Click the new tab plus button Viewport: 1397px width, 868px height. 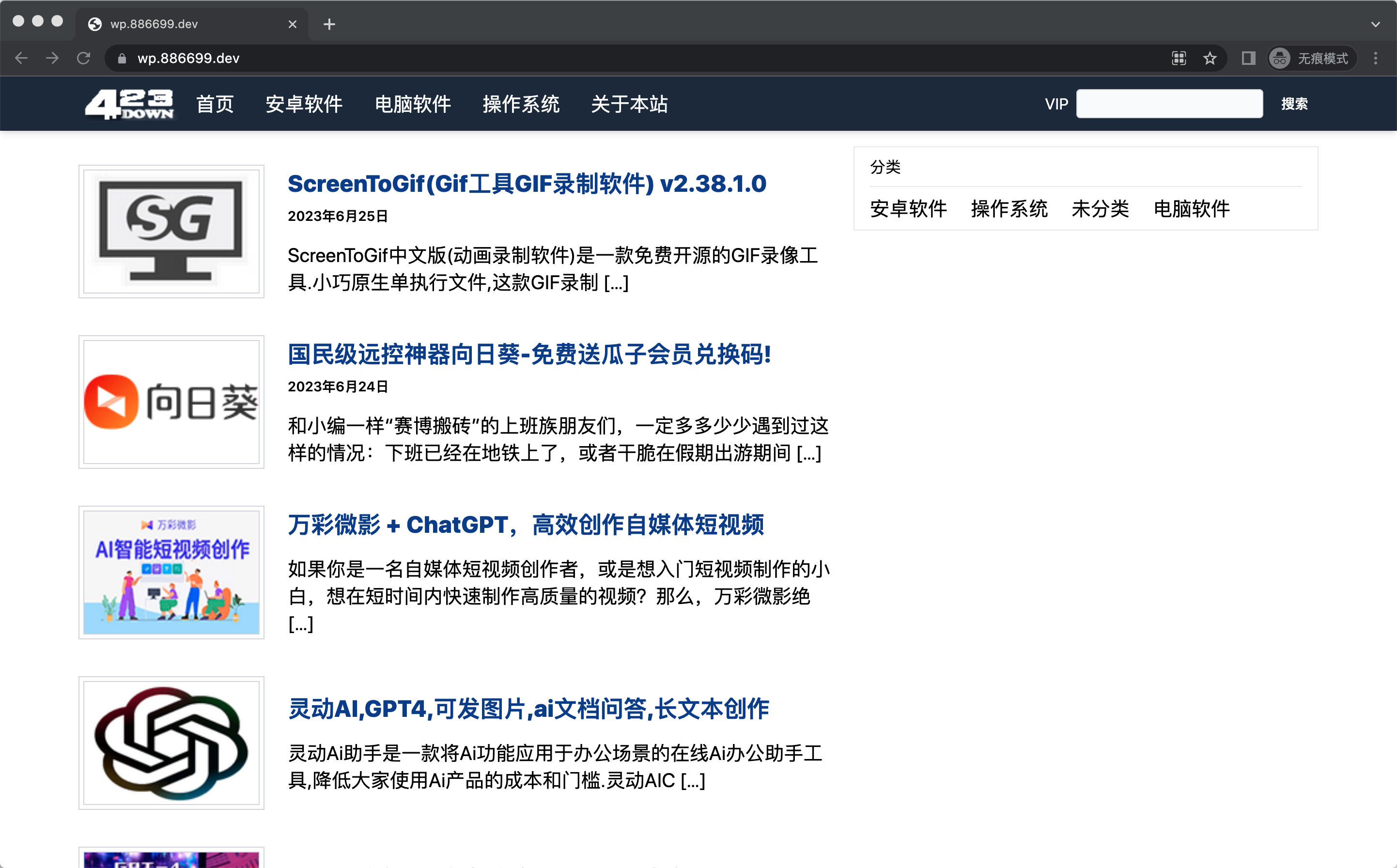(x=329, y=24)
